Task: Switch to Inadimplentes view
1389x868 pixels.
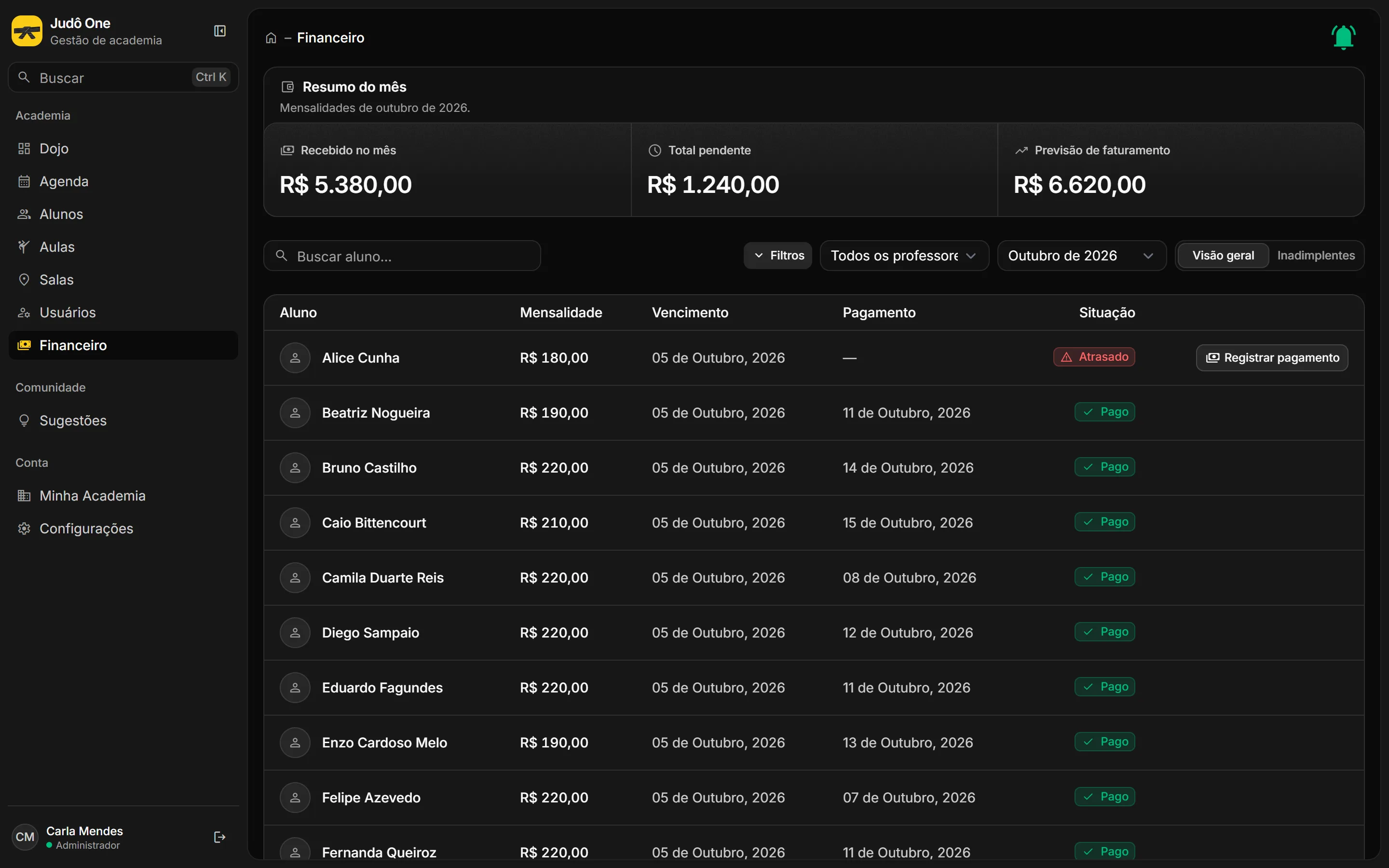Action: coord(1316,256)
